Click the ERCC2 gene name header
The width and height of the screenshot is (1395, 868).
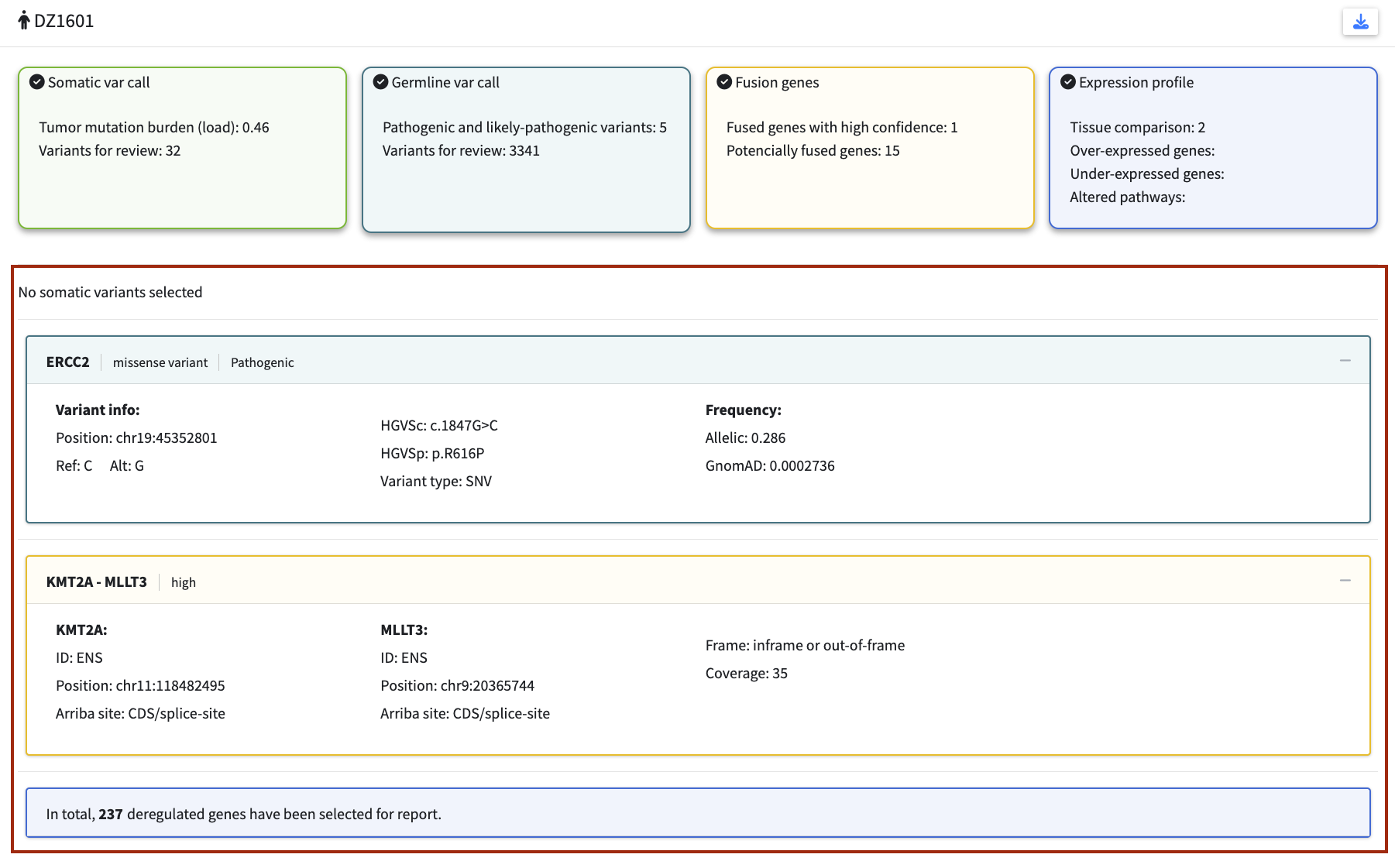coord(67,362)
